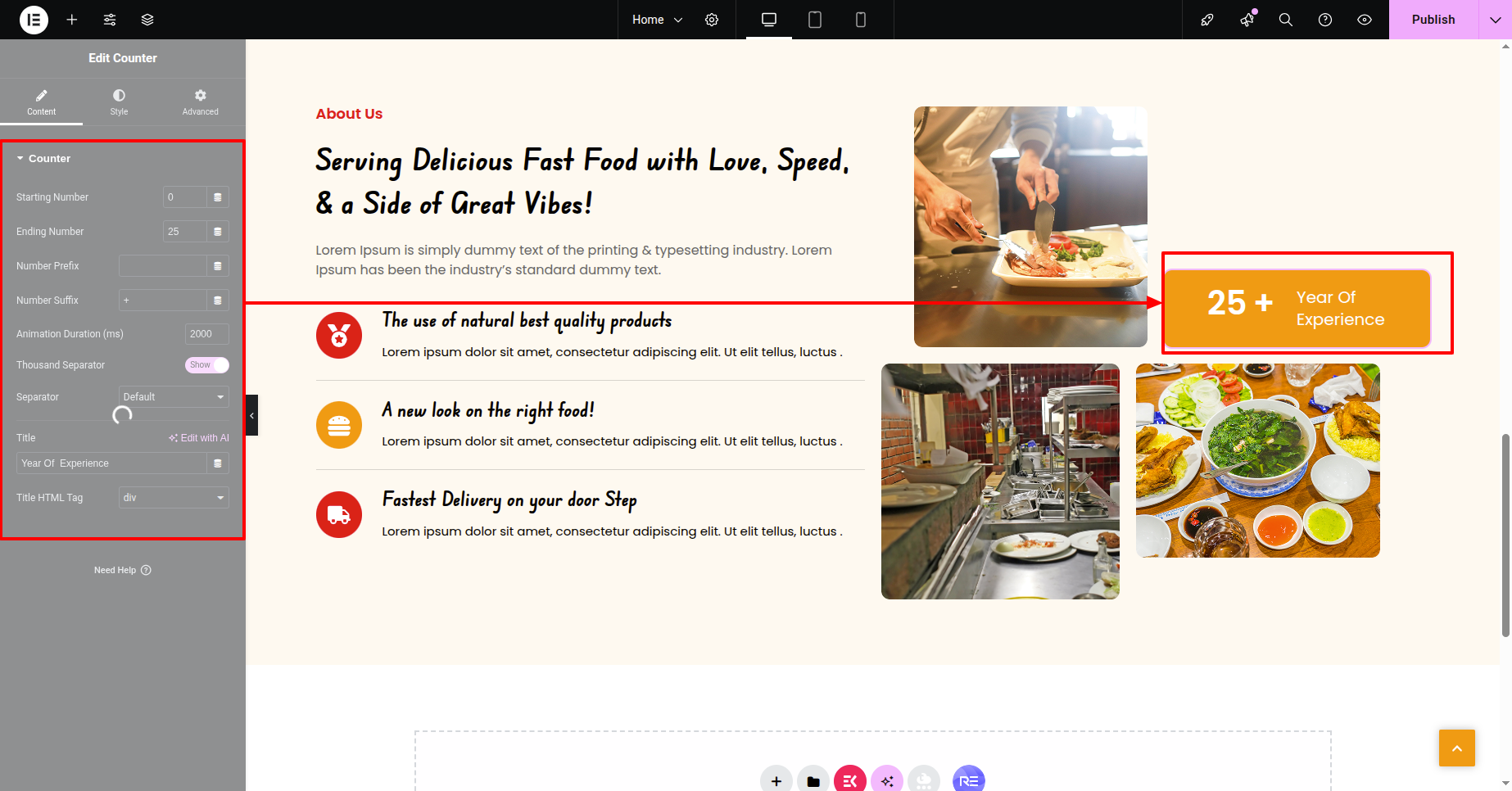The width and height of the screenshot is (1512, 791).
Task: Switch to tablet preview mode
Action: pyautogui.click(x=815, y=20)
